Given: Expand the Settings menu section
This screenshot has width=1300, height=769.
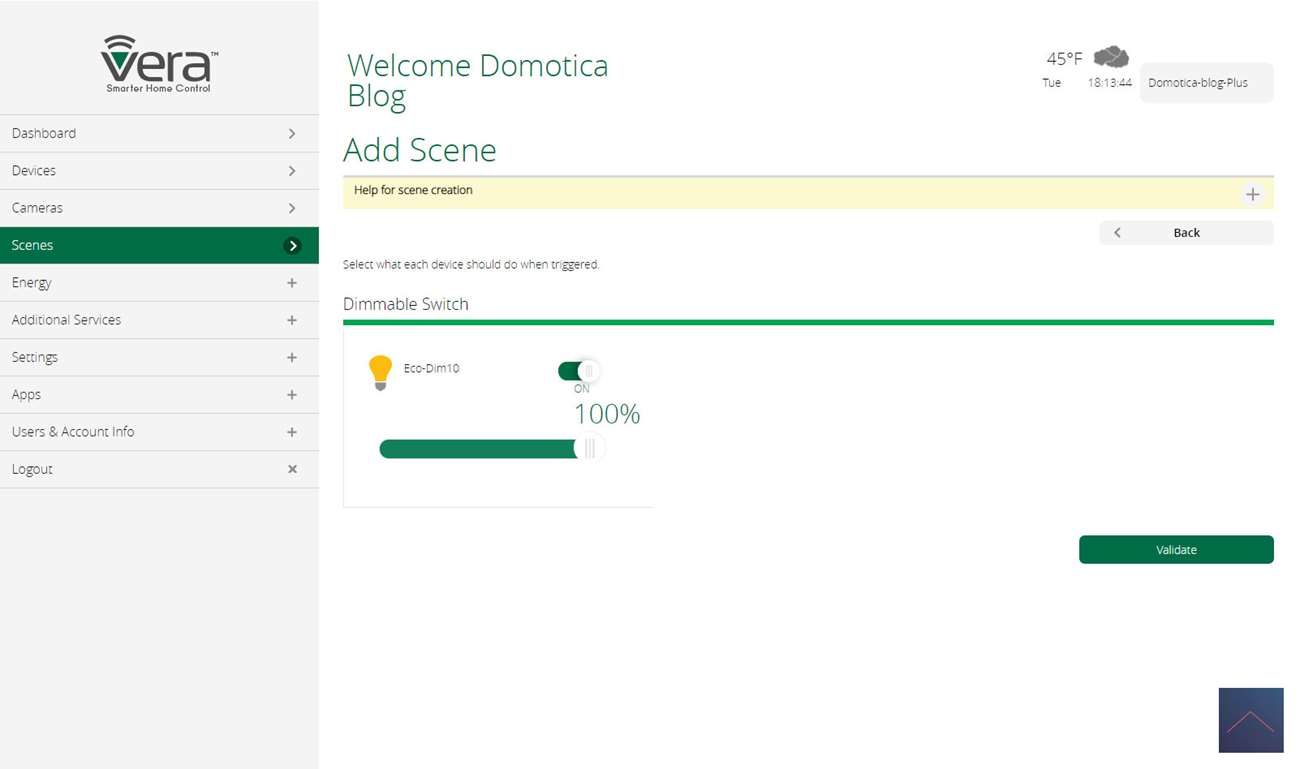Looking at the screenshot, I should click(292, 357).
